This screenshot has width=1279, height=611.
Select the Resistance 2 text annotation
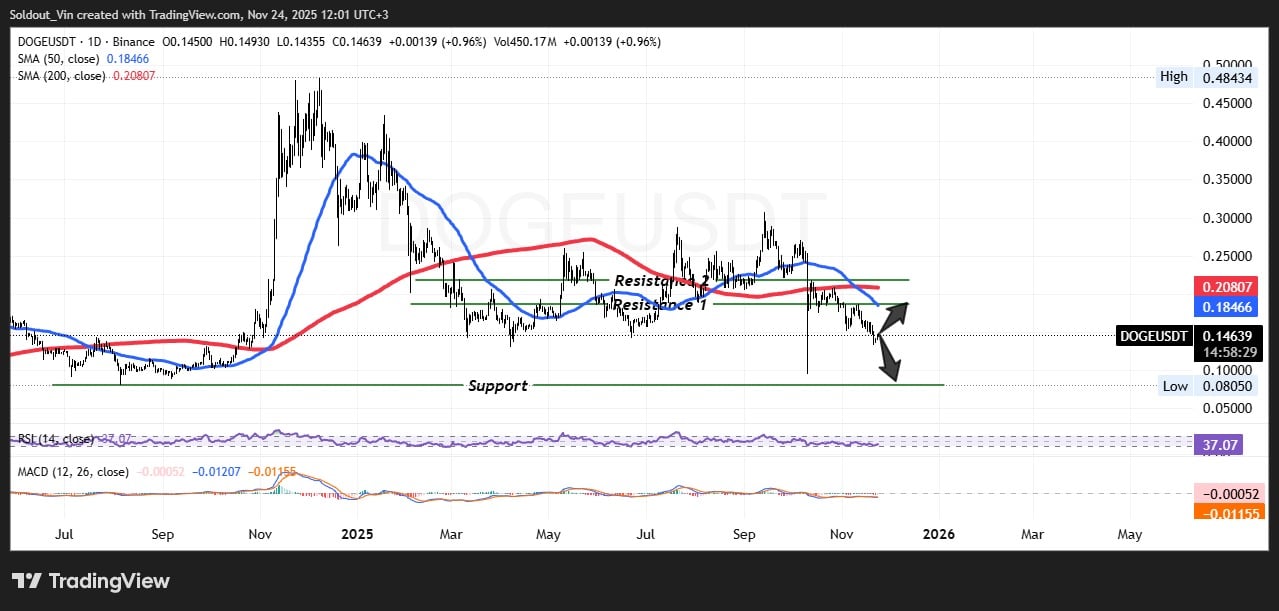coord(660,281)
